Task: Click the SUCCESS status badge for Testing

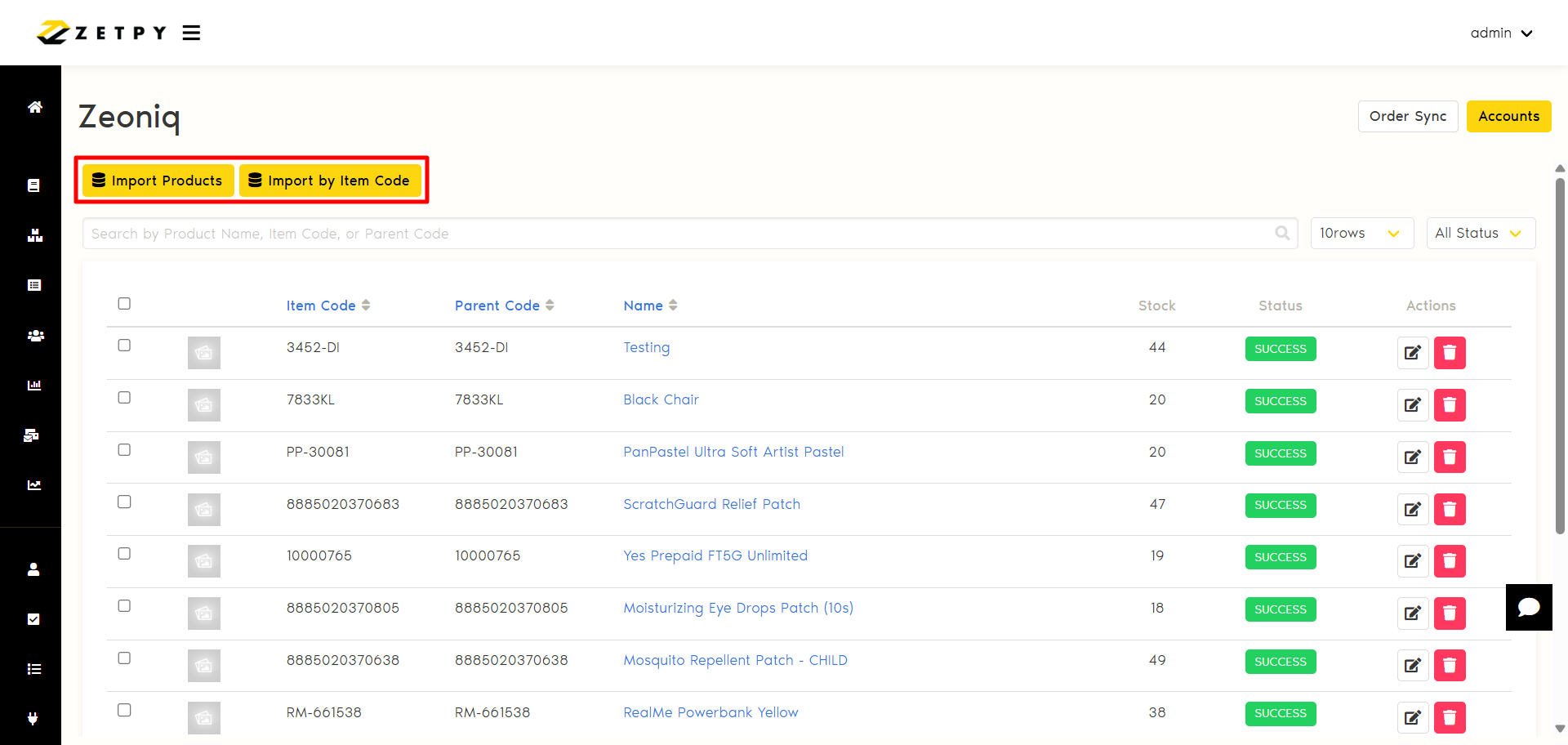Action: [1281, 349]
